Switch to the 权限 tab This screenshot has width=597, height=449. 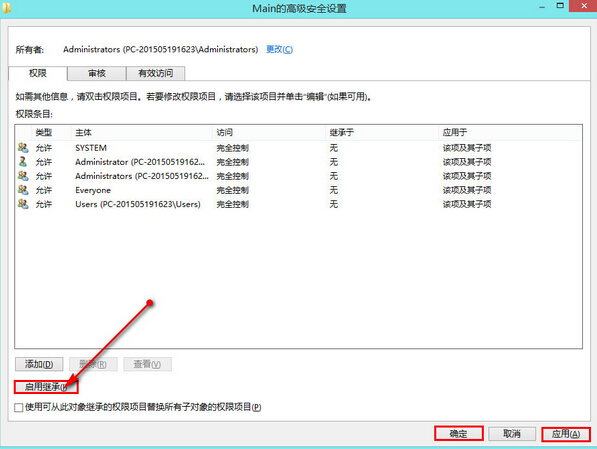[38, 73]
